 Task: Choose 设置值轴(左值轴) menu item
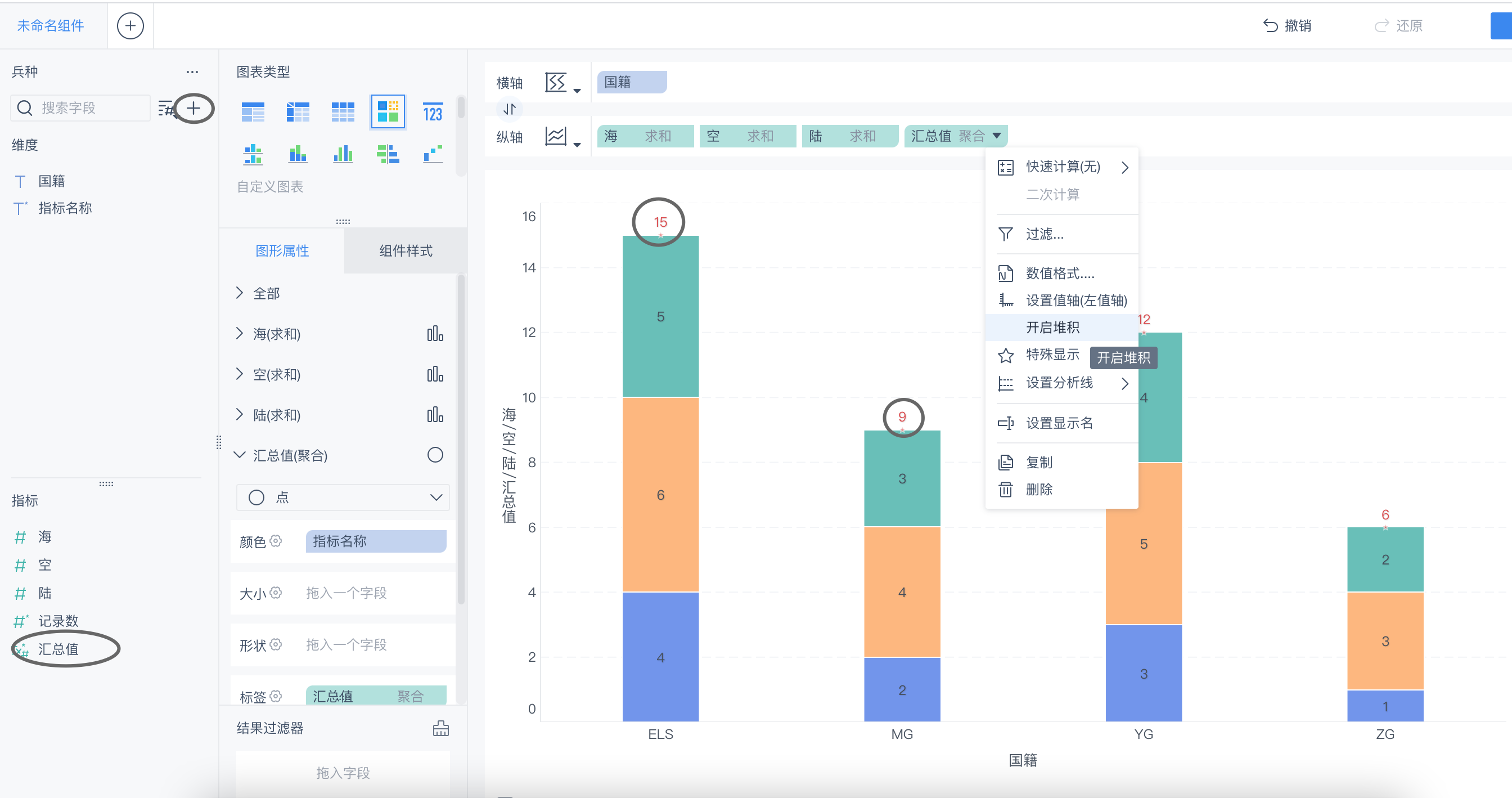tap(1061, 301)
